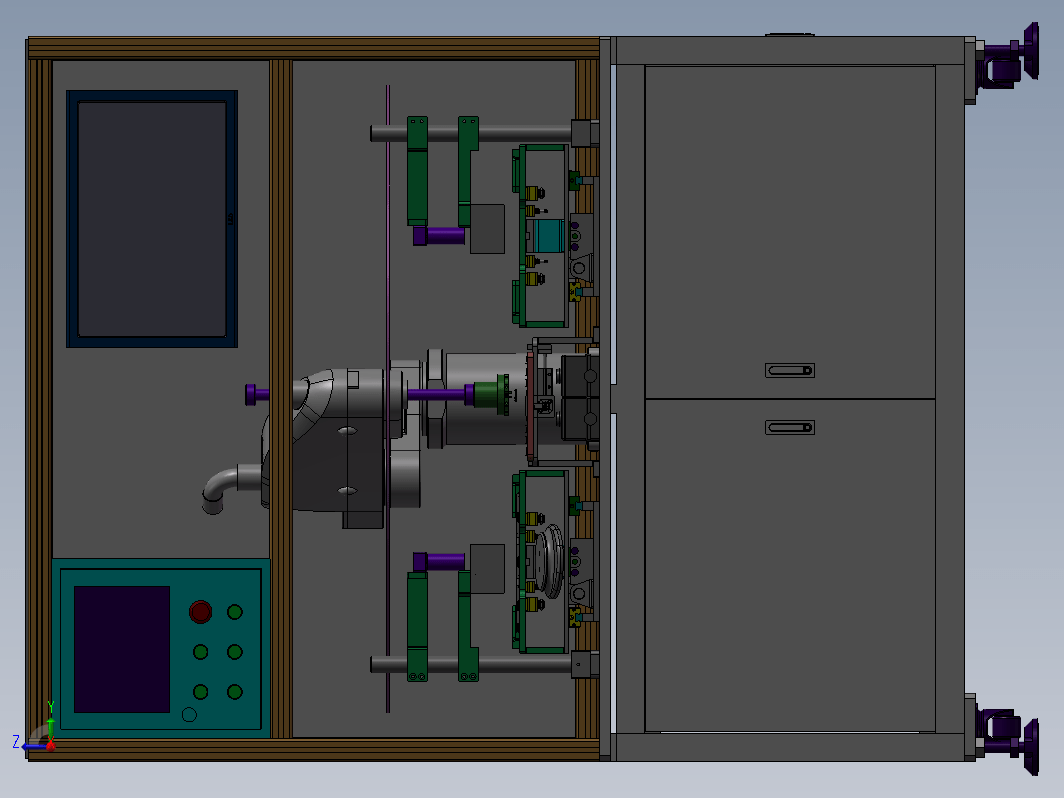Click the red emergency stop button
The height and width of the screenshot is (798, 1064).
click(x=200, y=611)
